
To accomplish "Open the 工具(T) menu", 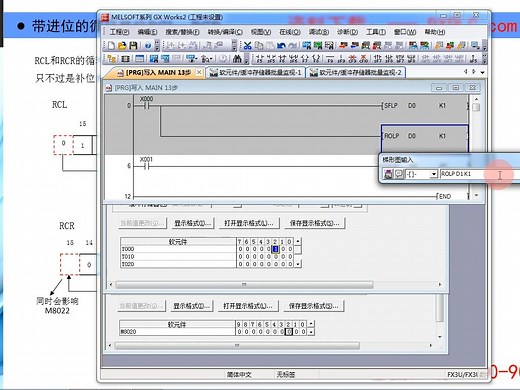I will tap(376, 32).
